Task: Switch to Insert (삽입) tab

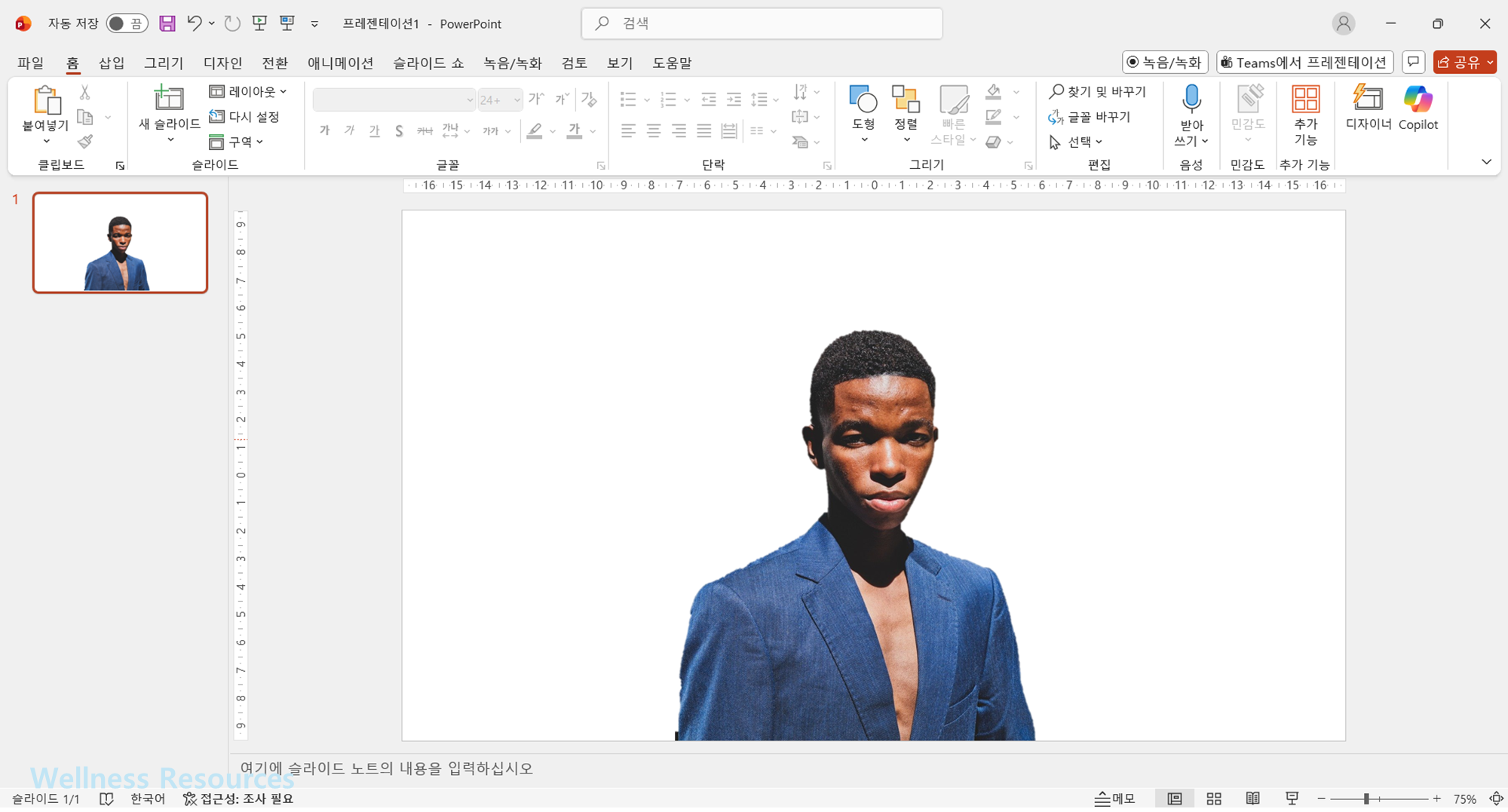Action: click(x=112, y=63)
